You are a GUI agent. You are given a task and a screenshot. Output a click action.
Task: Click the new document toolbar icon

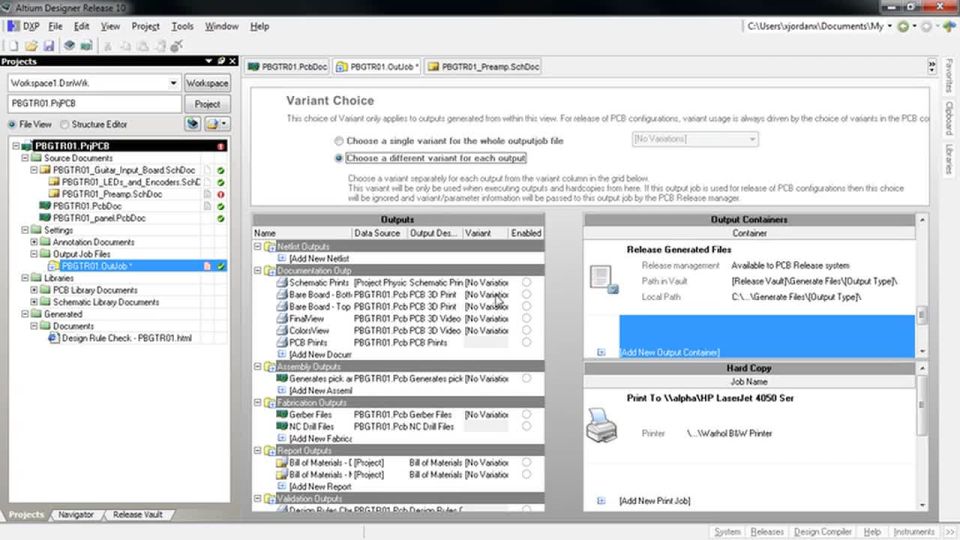point(13,46)
